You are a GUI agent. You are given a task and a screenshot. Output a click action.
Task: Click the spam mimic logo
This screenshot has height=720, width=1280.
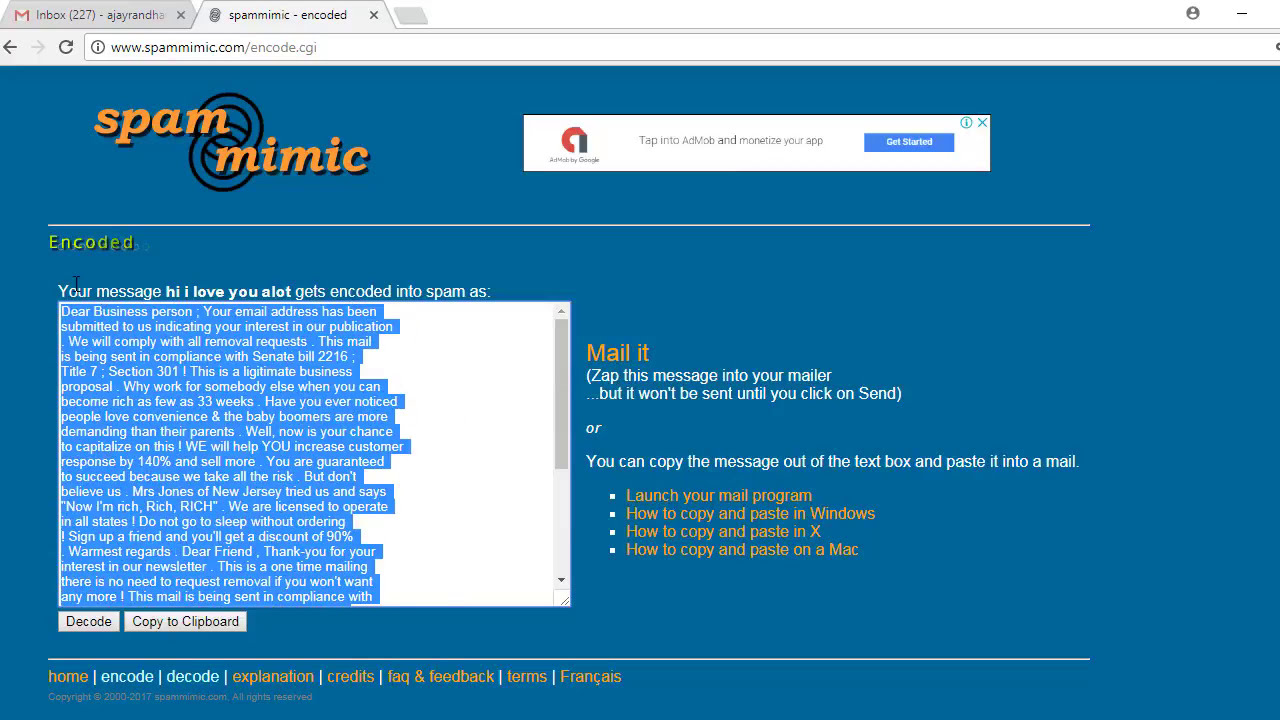[231, 142]
